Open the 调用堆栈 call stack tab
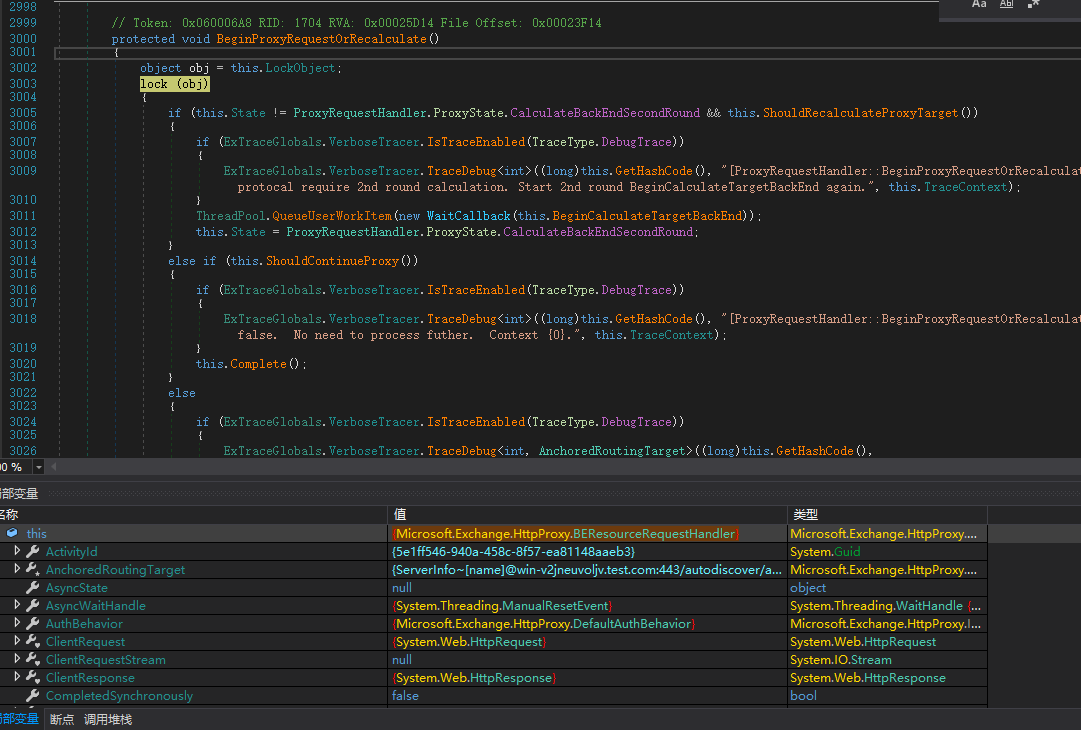 pyautogui.click(x=108, y=719)
